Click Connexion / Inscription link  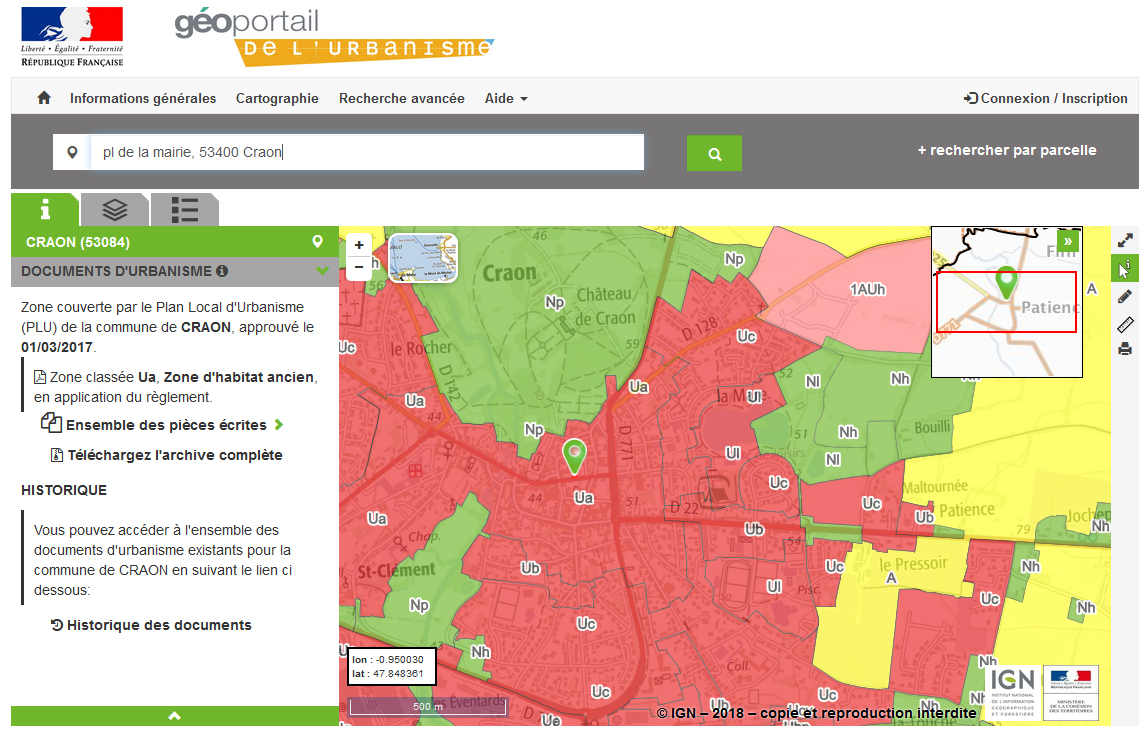pos(1045,98)
